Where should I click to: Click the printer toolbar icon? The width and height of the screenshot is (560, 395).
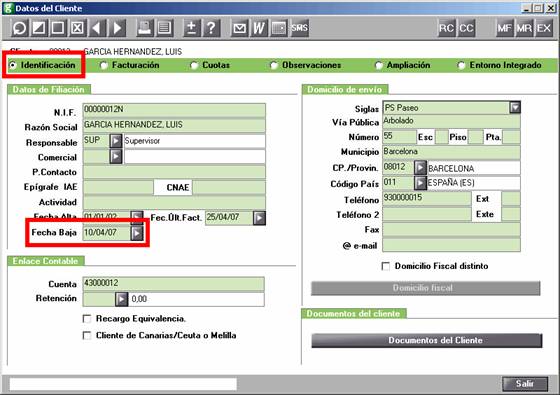coord(145,28)
